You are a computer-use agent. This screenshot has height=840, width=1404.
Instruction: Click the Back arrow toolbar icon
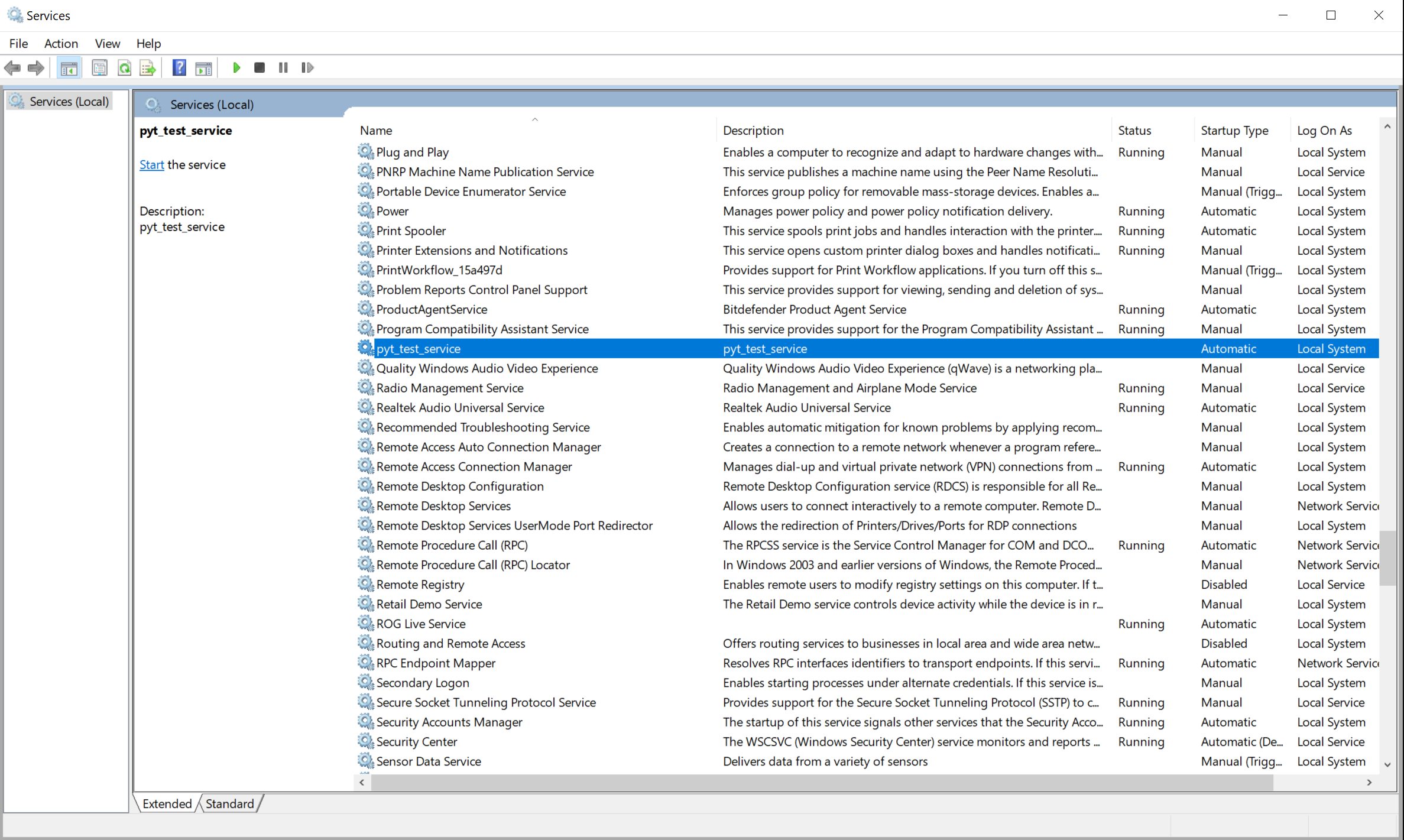12,68
